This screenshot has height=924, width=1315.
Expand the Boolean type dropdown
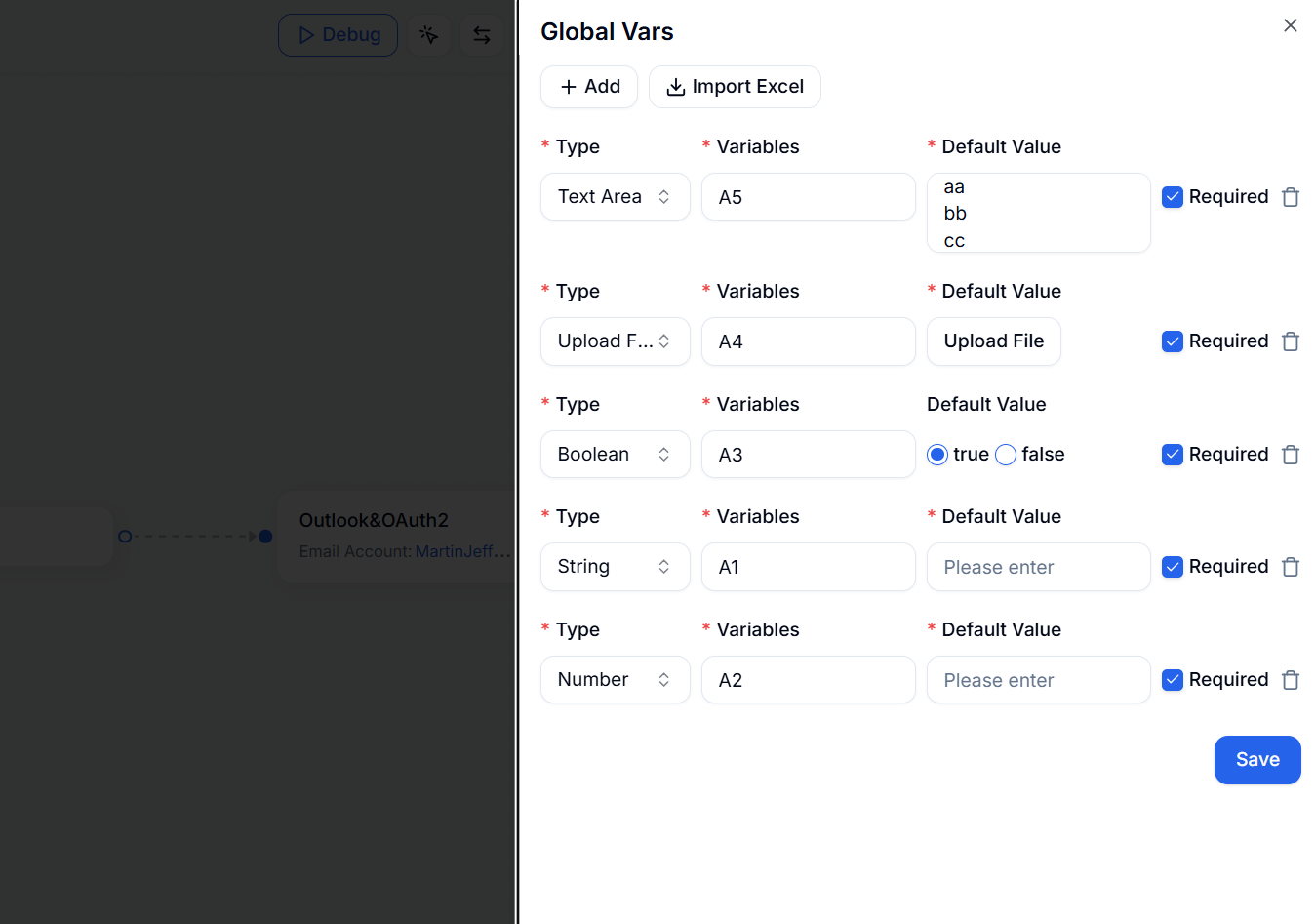pyautogui.click(x=615, y=455)
